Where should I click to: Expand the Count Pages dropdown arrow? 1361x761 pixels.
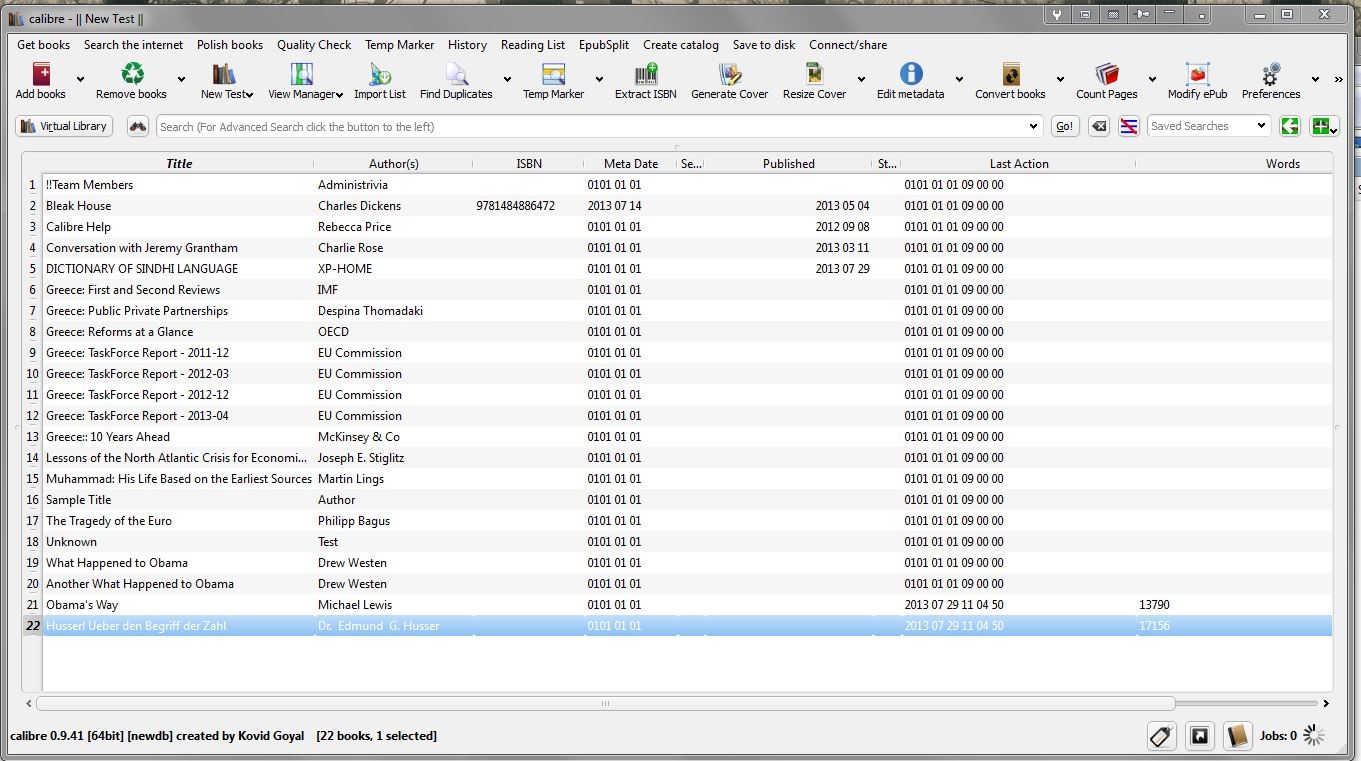click(x=1152, y=79)
